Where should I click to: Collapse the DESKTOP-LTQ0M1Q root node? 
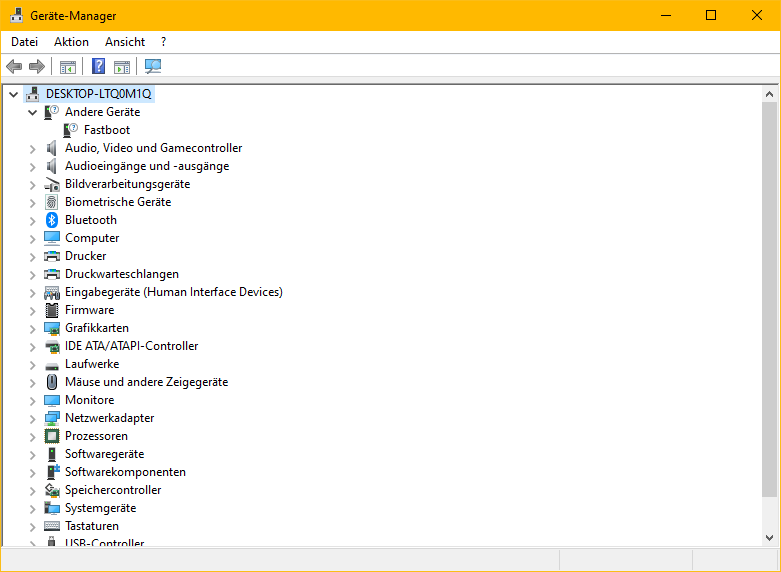tap(13, 94)
